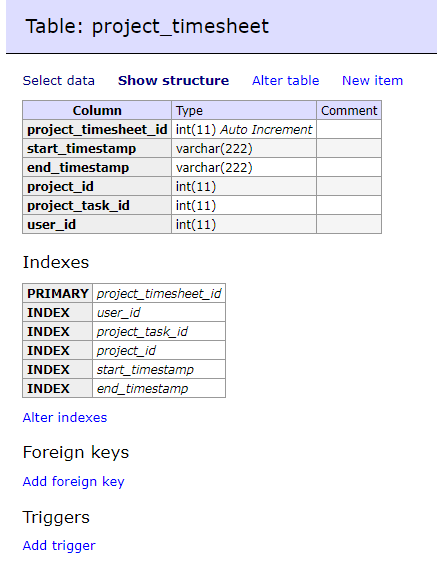Click the Column header in structure table
Image resolution: width=437 pixels, height=563 pixels.
(97, 110)
